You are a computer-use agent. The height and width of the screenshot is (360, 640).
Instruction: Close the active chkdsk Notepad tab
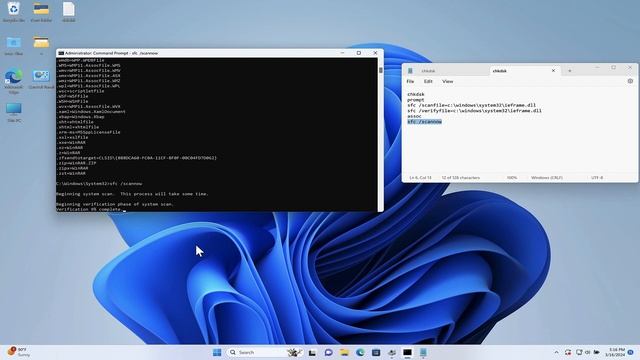point(553,71)
